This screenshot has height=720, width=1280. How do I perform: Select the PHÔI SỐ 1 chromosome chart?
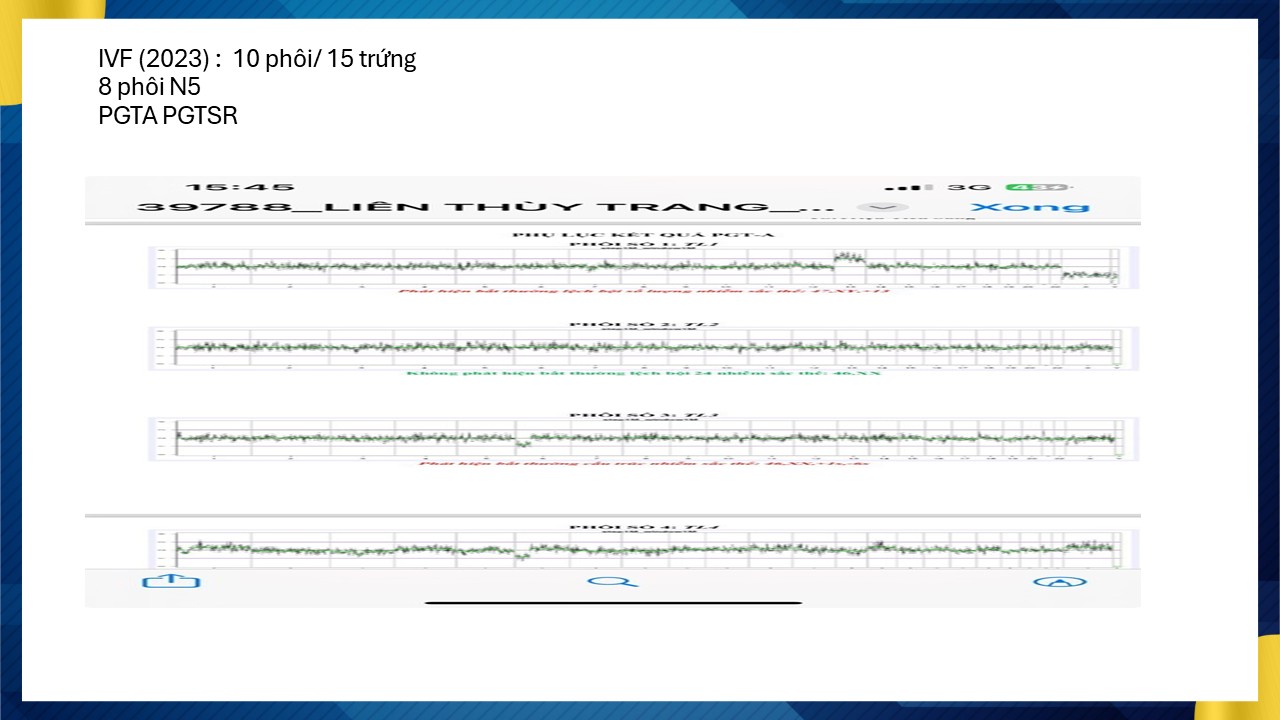[644, 267]
